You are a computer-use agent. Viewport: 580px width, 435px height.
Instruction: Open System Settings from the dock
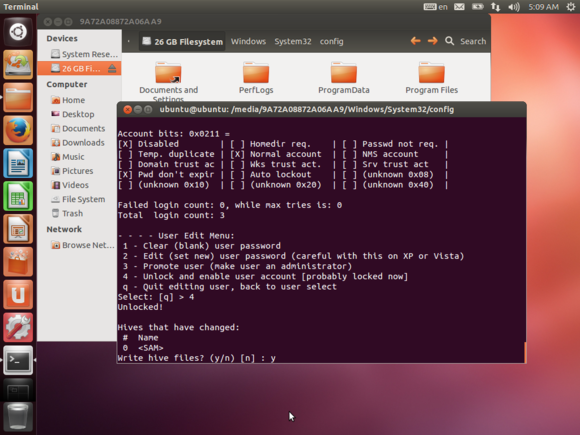(18, 327)
